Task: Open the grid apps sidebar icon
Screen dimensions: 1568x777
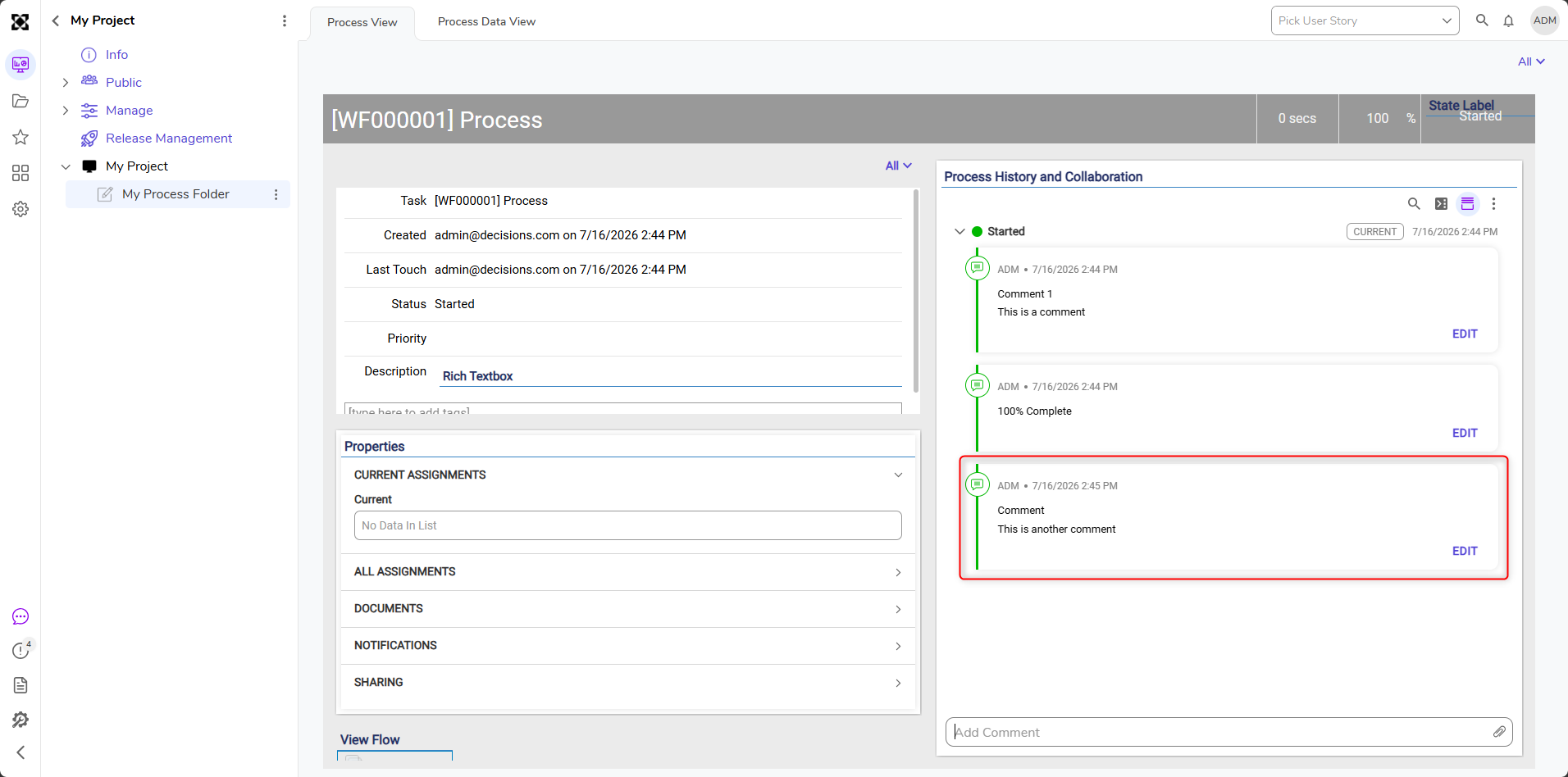Action: click(21, 173)
